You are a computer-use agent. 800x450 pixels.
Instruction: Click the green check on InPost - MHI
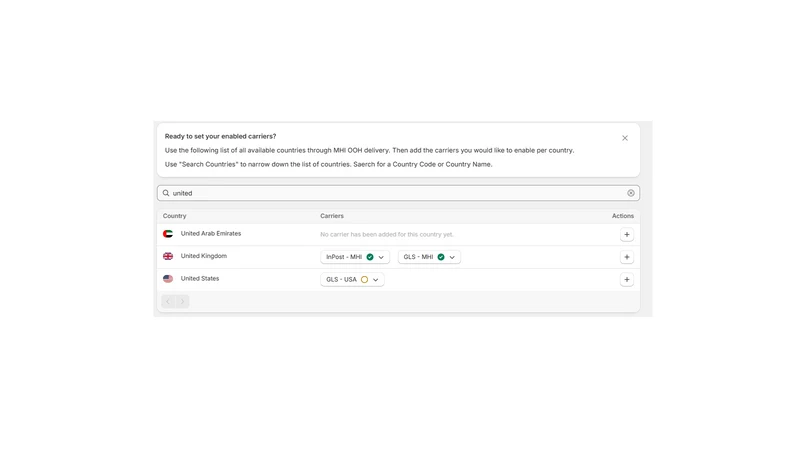tap(370, 257)
